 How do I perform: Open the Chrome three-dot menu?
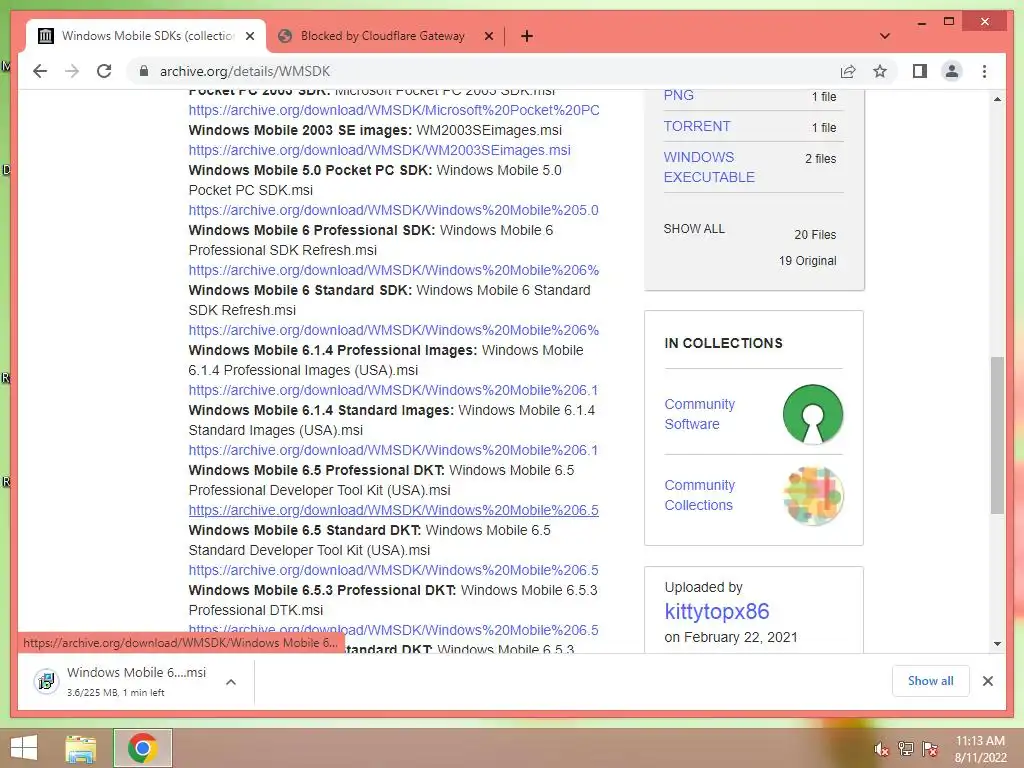coord(984,71)
